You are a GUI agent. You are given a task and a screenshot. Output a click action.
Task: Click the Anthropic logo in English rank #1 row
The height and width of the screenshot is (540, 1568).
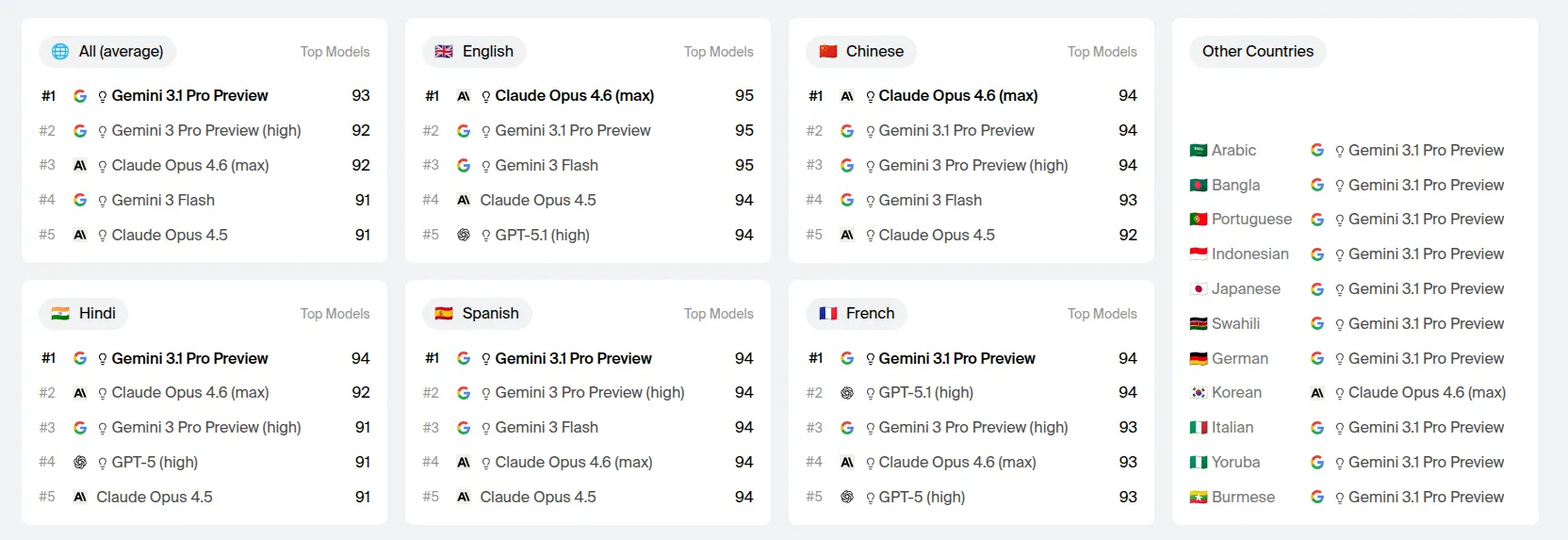pos(464,95)
